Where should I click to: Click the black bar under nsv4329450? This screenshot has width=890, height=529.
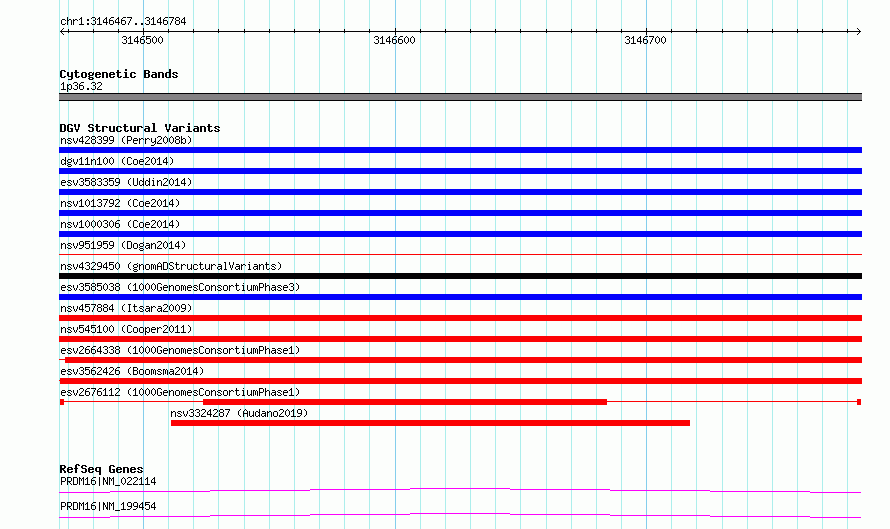pos(460,276)
